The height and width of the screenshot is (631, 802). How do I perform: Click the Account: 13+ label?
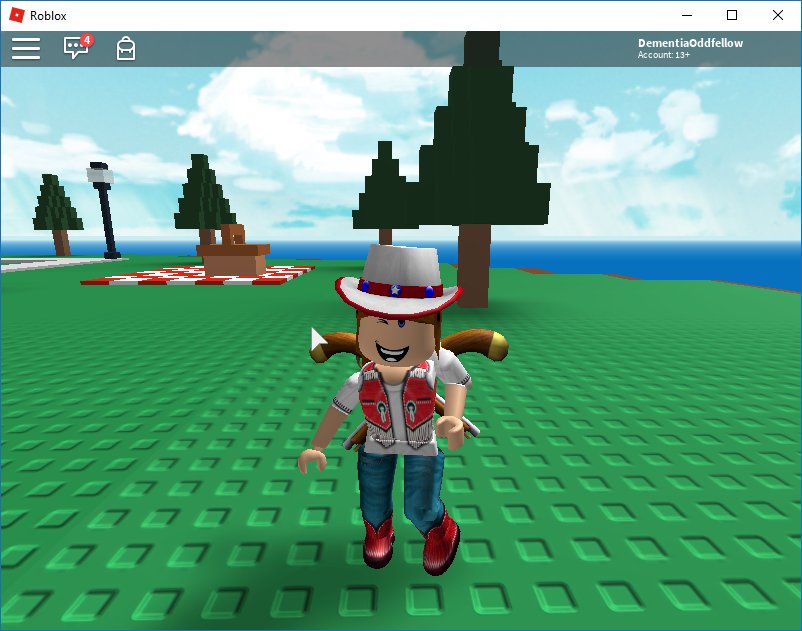click(663, 55)
